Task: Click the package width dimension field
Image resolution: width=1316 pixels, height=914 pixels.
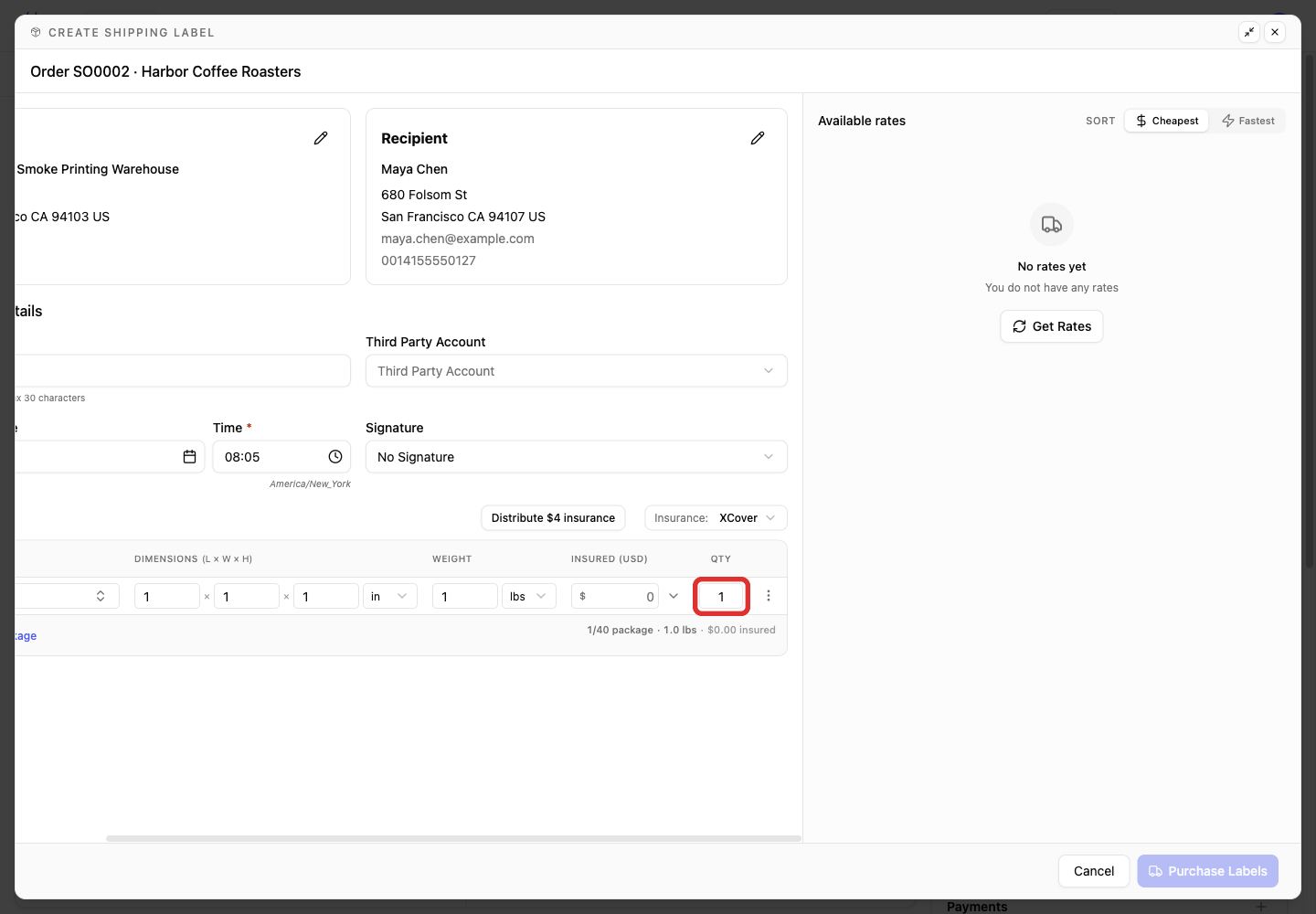Action: point(247,596)
